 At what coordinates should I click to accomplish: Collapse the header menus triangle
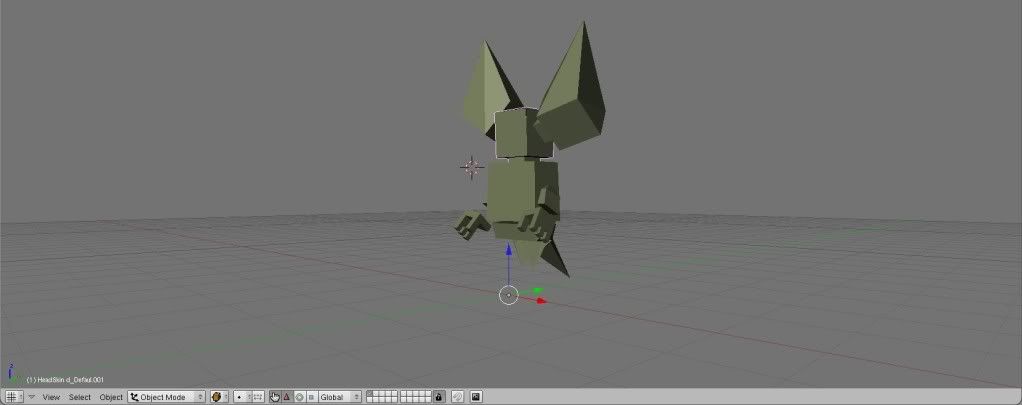[31, 397]
